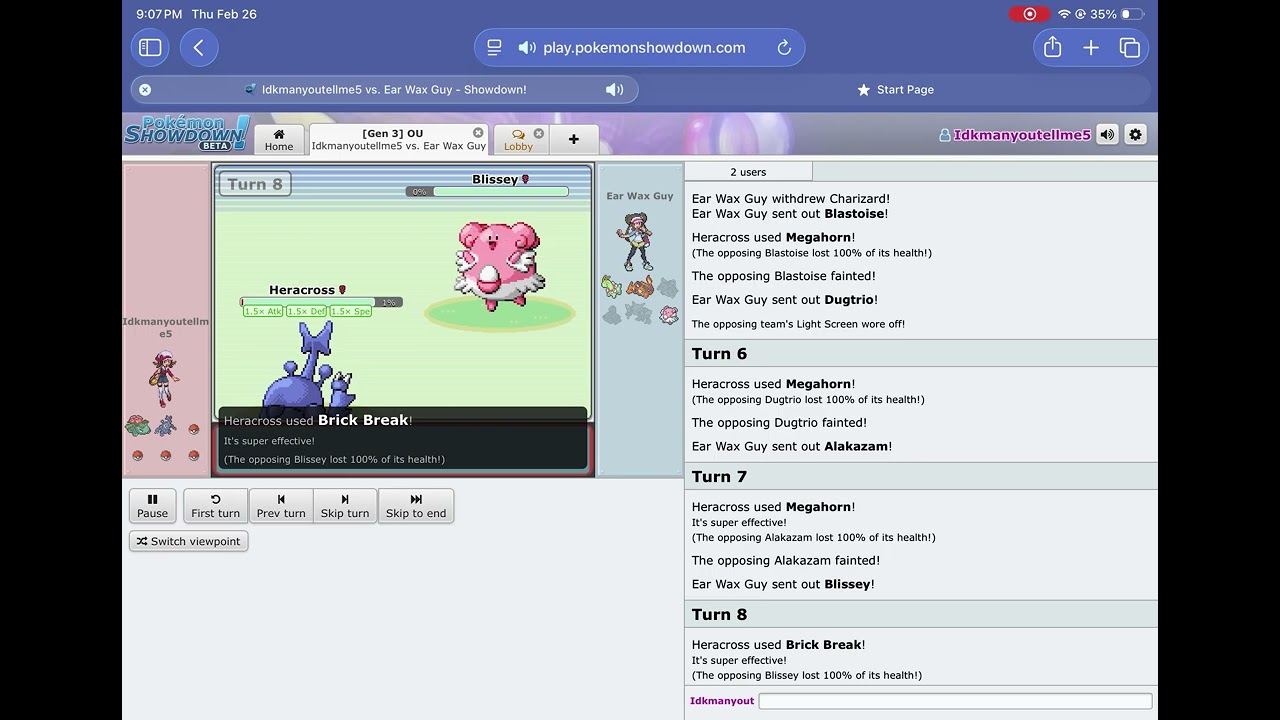Jump to First turn of replay
The image size is (1280, 720).
click(215, 505)
